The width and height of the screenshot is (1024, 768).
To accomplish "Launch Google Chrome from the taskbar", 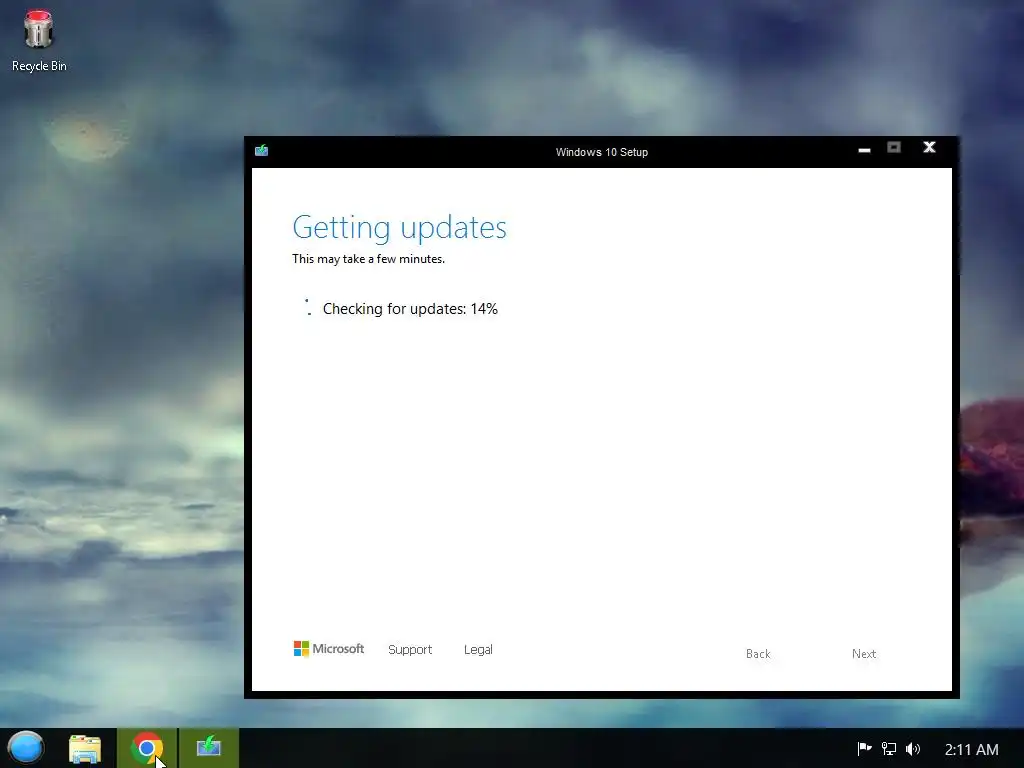I will point(147,748).
